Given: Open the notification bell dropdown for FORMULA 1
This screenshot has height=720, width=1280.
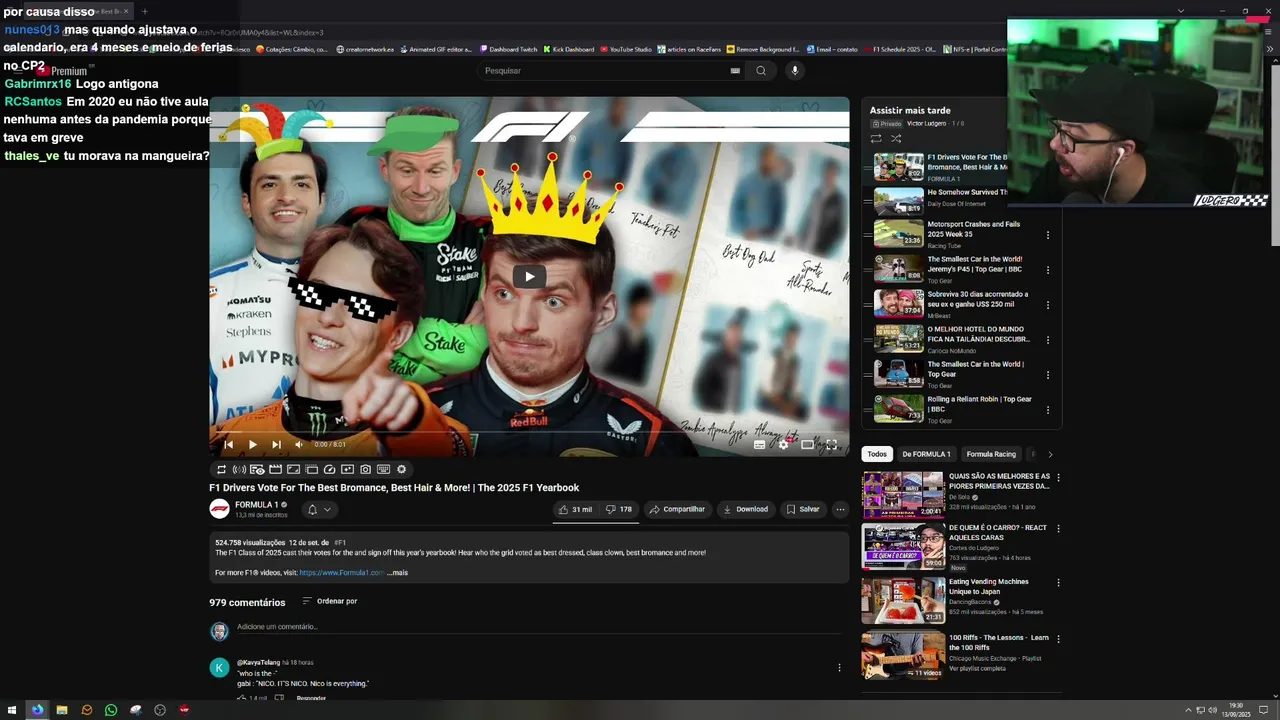Looking at the screenshot, I should tap(319, 510).
